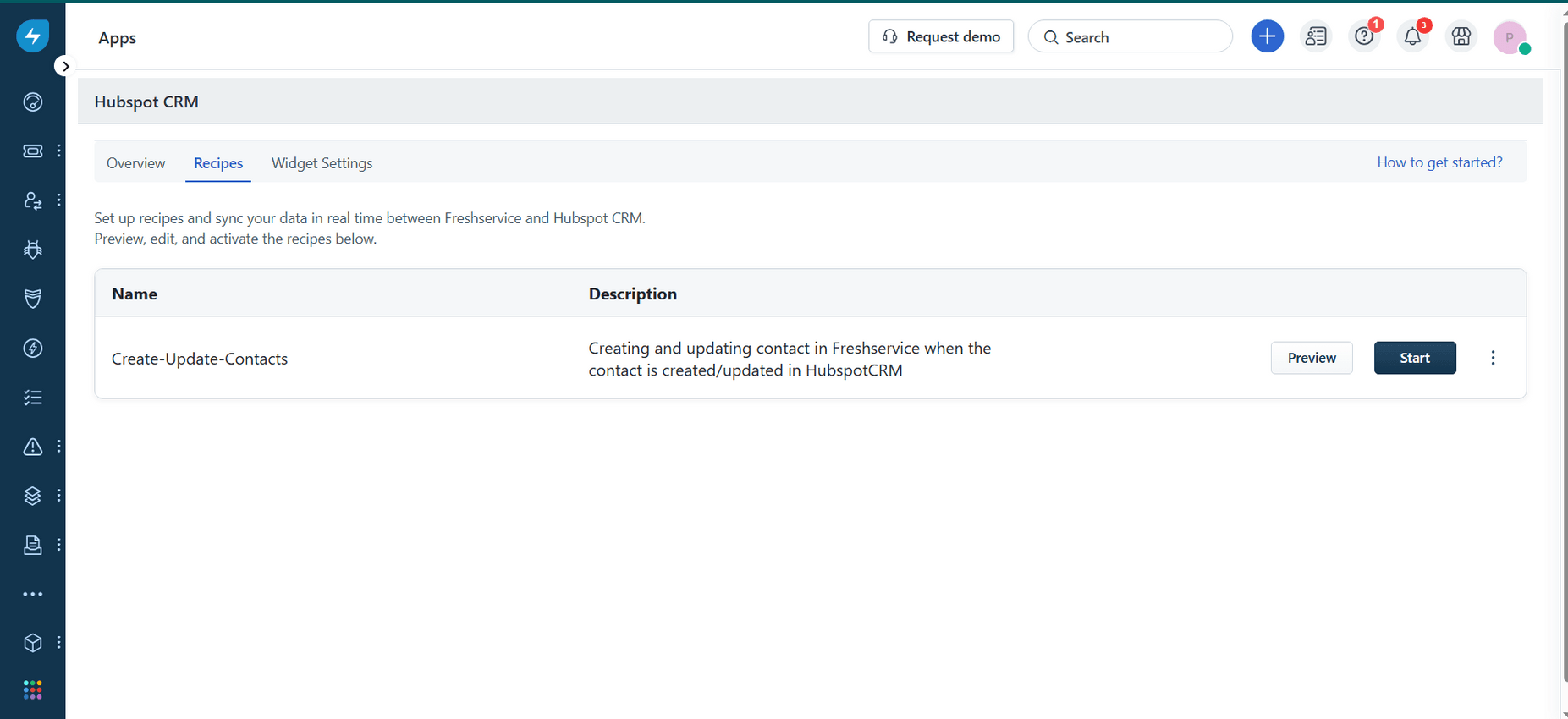Image resolution: width=1568 pixels, height=719 pixels.
Task: Focus the Search field in header
Action: (x=1130, y=36)
